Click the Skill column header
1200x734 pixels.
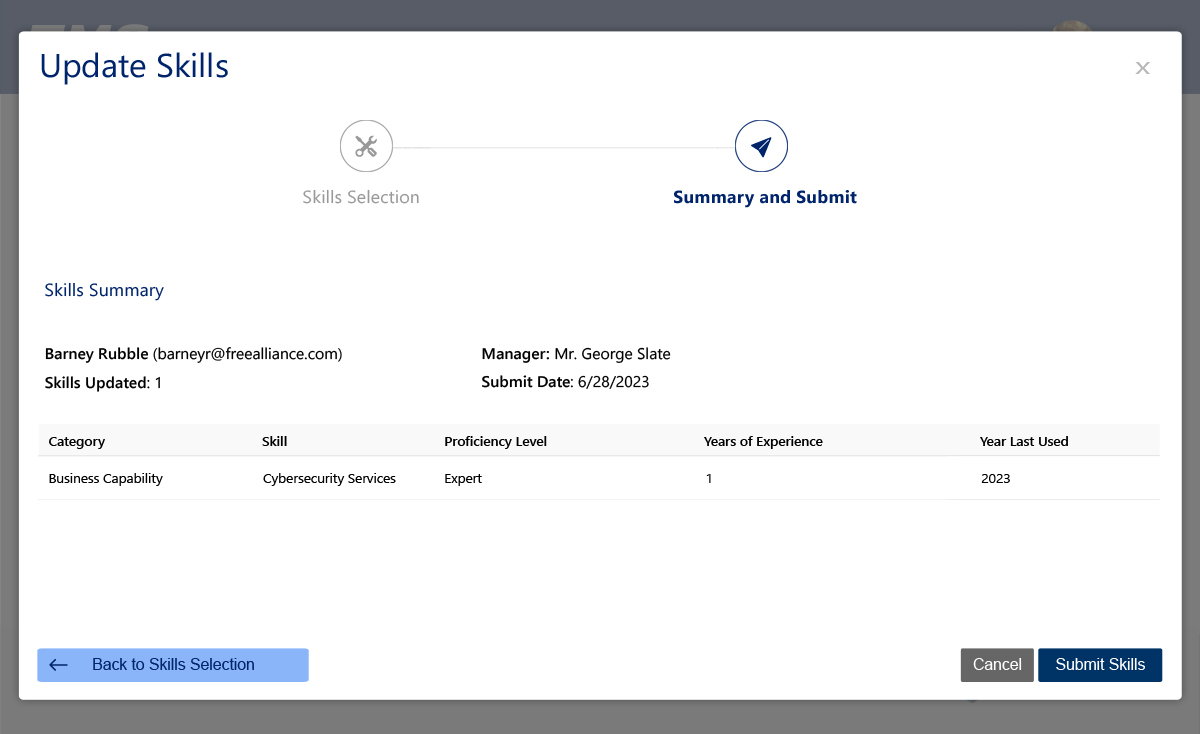click(274, 441)
